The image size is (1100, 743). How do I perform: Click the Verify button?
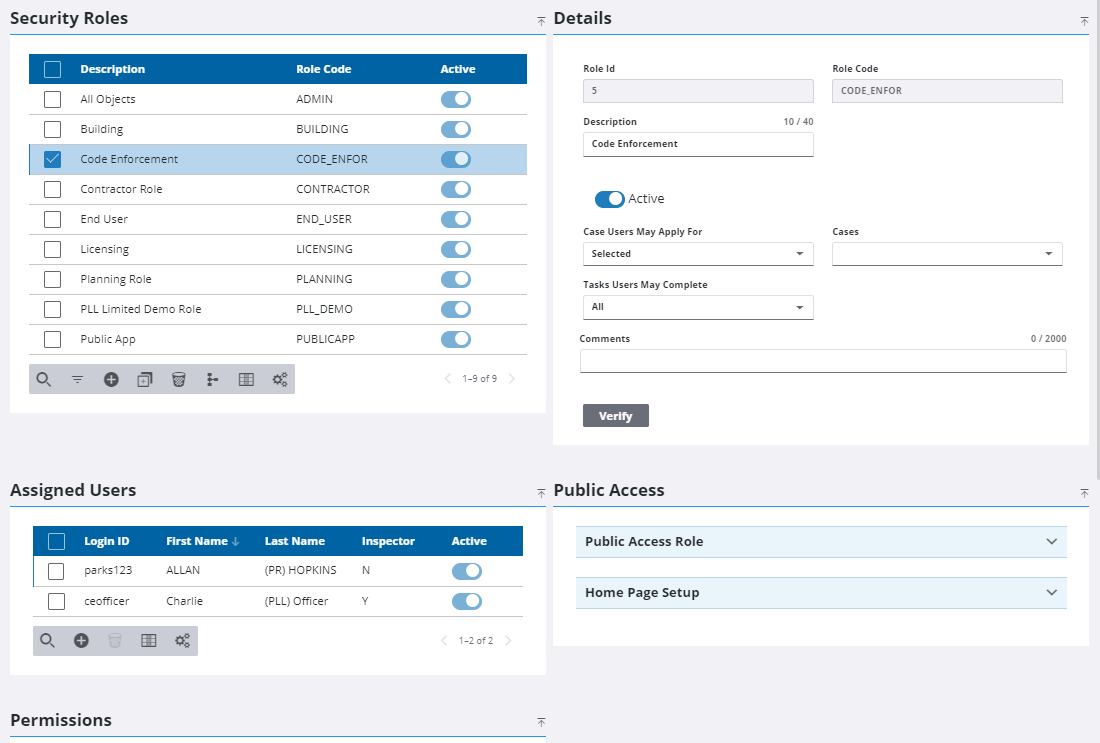tap(615, 416)
